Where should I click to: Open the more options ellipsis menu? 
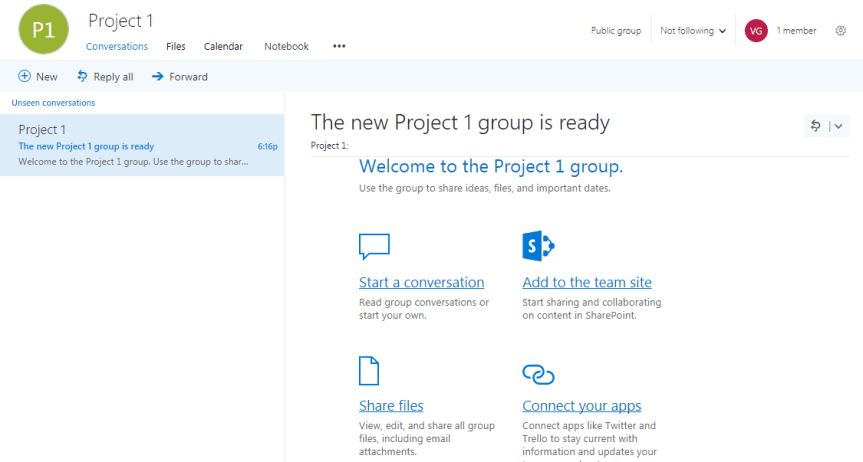[x=339, y=46]
